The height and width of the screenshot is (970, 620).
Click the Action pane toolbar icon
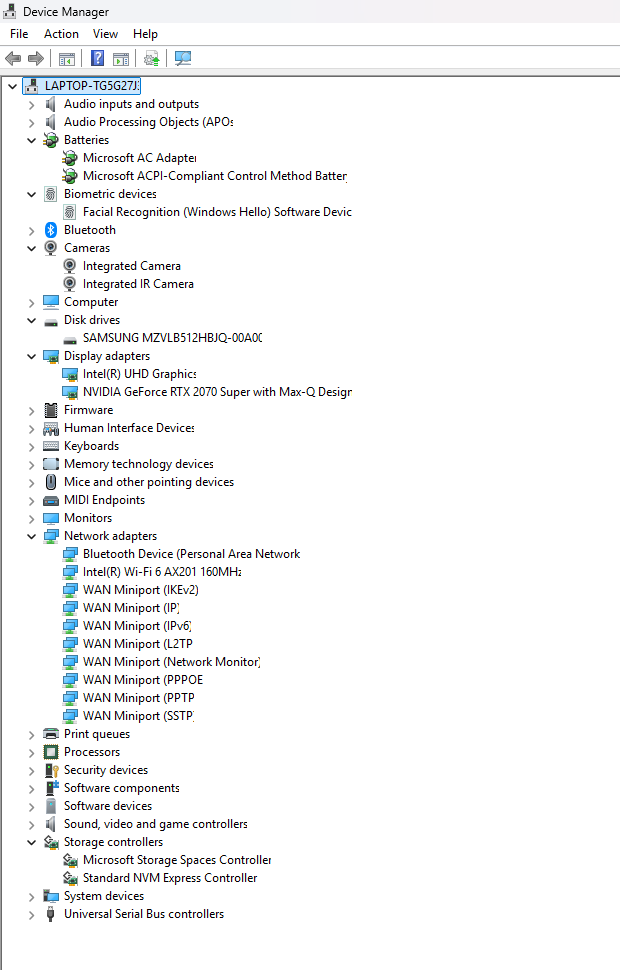(121, 59)
